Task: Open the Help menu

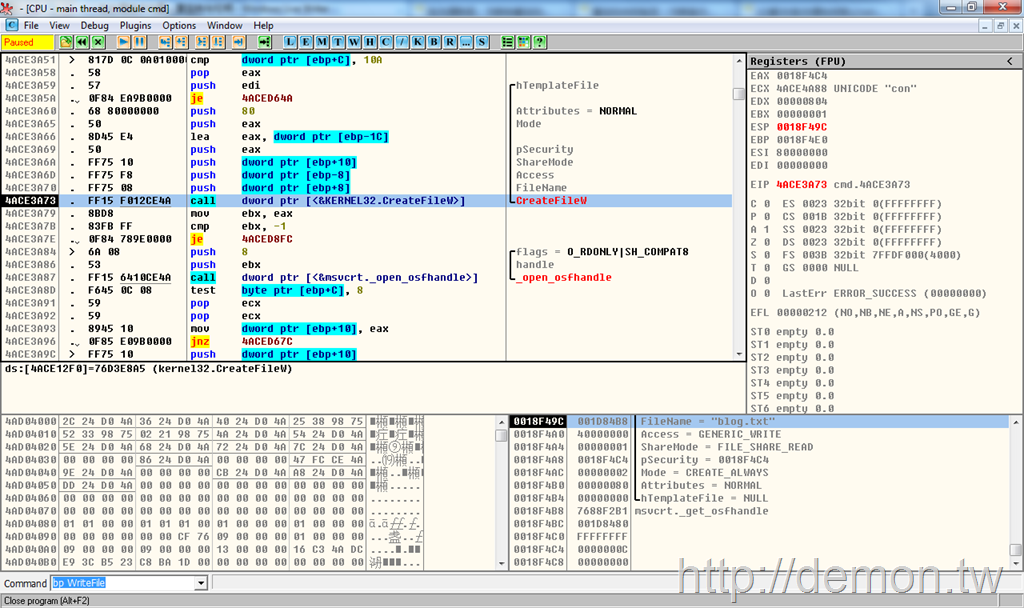Action: click(264, 25)
